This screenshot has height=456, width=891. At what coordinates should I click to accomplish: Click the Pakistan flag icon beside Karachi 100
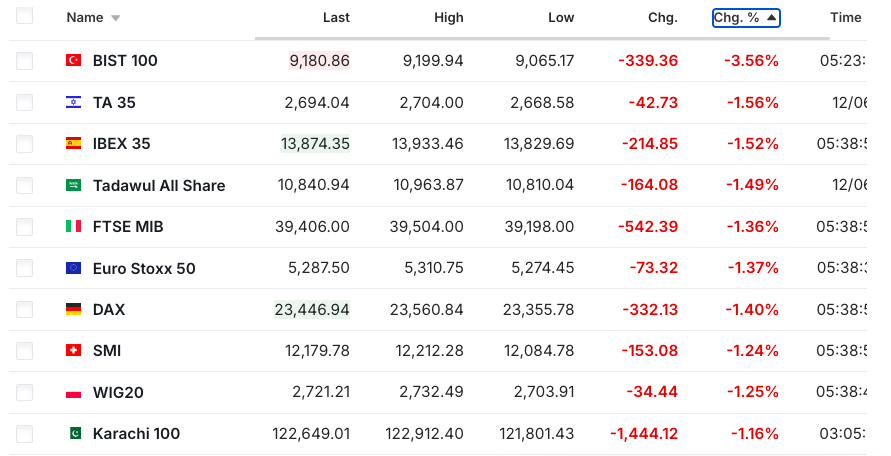point(73,434)
